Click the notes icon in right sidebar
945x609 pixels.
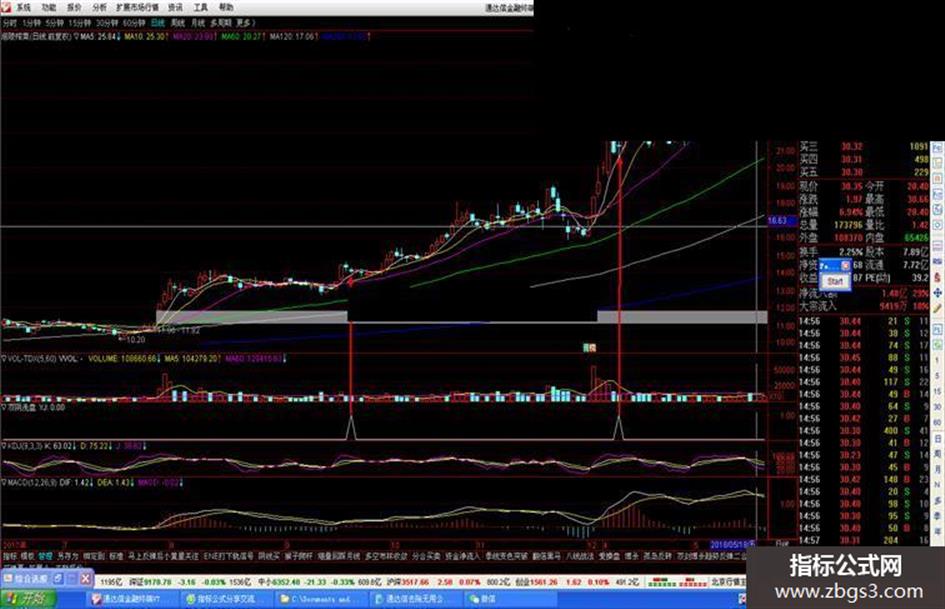938,163
